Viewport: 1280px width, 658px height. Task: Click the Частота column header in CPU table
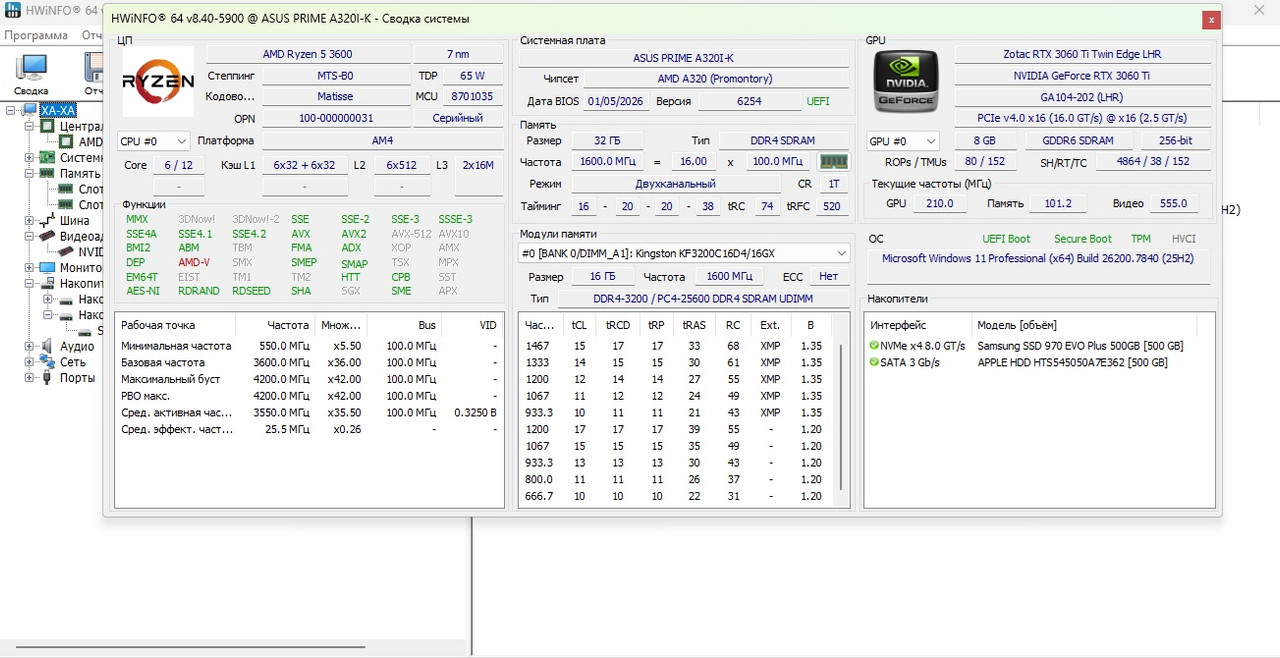(274, 325)
